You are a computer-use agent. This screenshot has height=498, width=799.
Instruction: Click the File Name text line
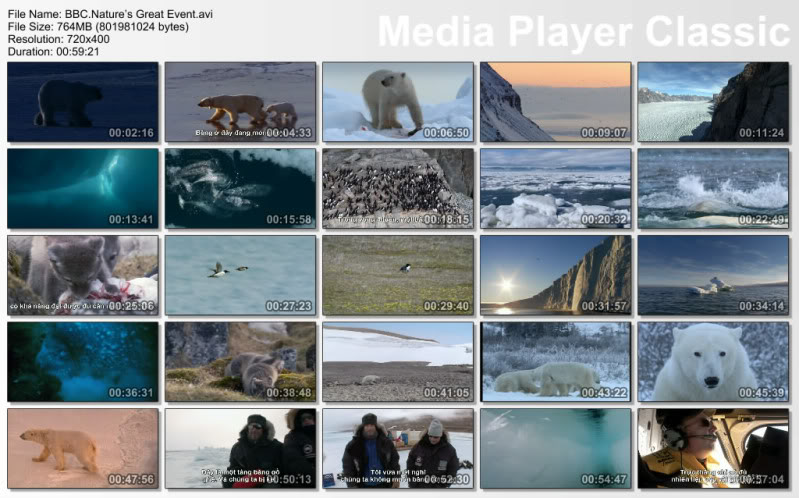(x=110, y=14)
